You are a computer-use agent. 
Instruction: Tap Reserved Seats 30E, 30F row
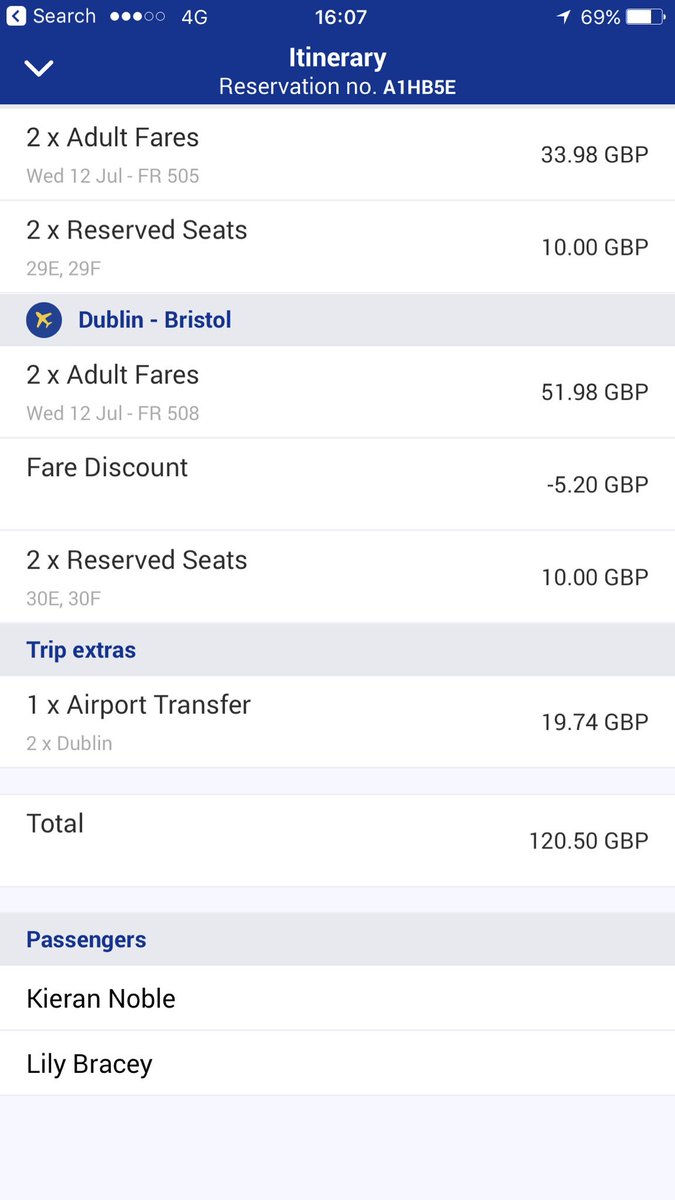[337, 577]
